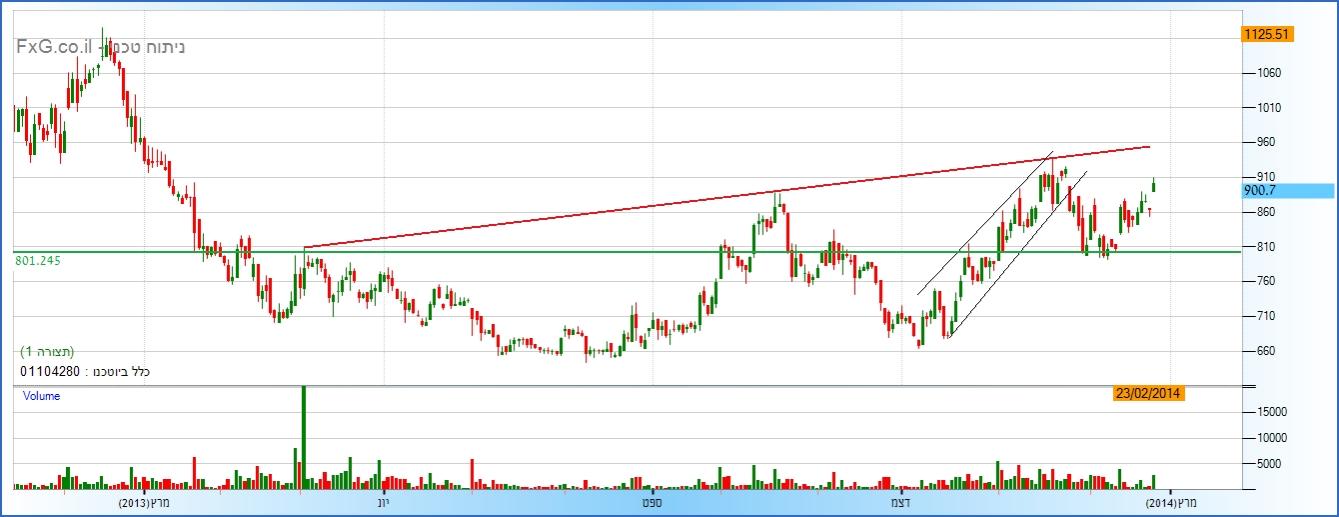The width and height of the screenshot is (1339, 517).
Task: Click the orange 23/02/2014 date label
Action: [x=1149, y=394]
